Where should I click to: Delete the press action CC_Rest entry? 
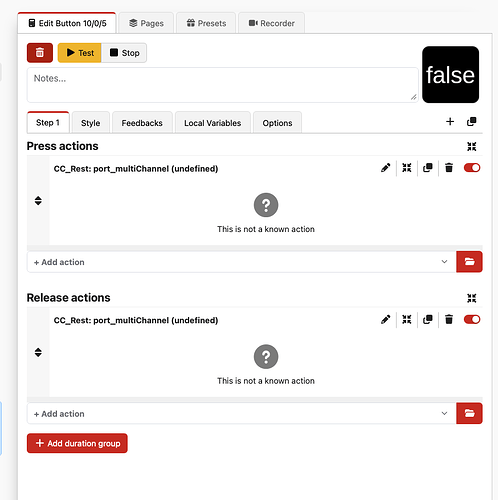point(449,168)
